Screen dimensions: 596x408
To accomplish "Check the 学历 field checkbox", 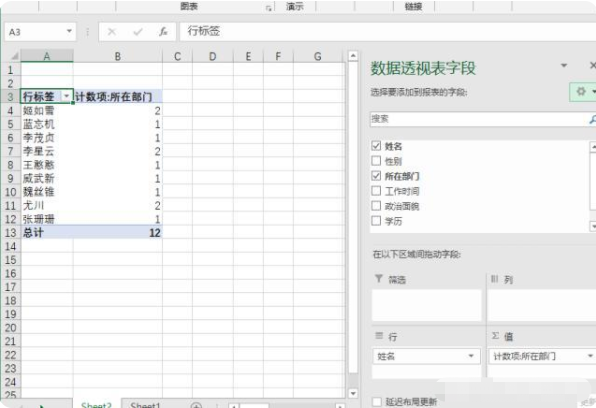I will tap(376, 221).
